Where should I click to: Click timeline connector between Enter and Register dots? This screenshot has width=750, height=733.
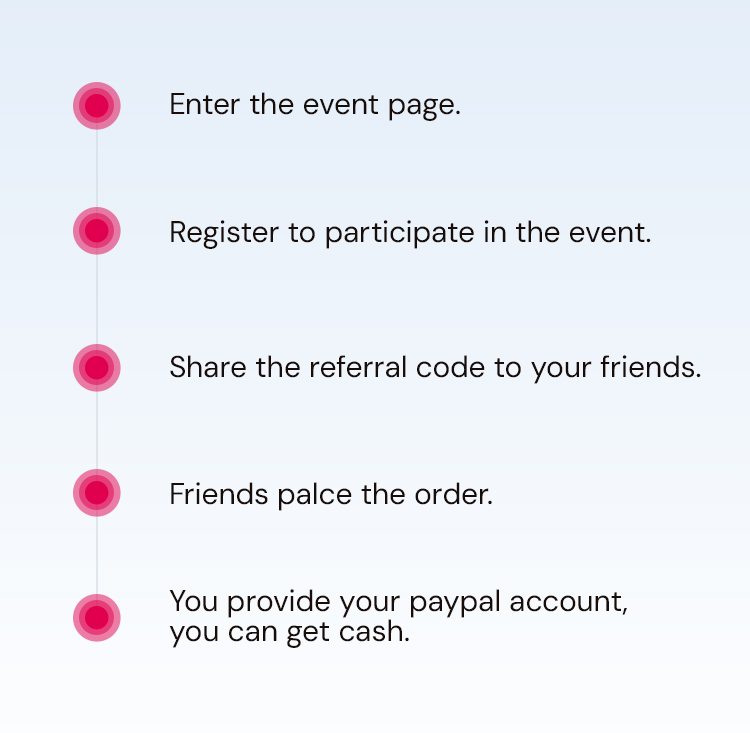click(97, 168)
